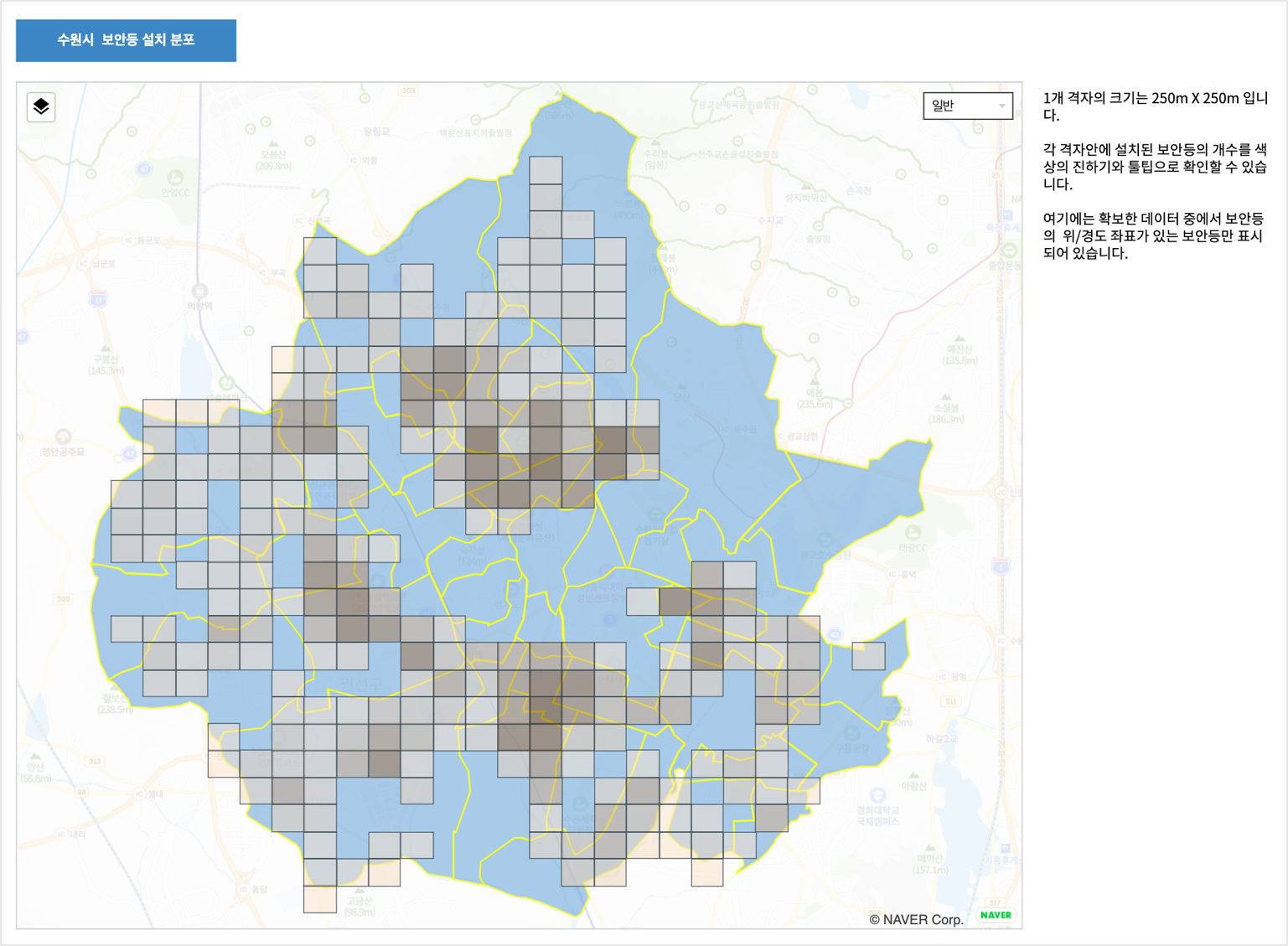Viewport: 1288px width, 946px height.
Task: Click the 구봉산 (145.3m) mountain label
Action: (x=106, y=360)
